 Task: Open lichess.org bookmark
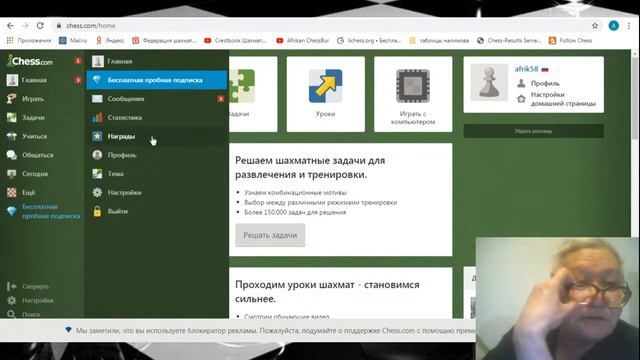tap(369, 40)
